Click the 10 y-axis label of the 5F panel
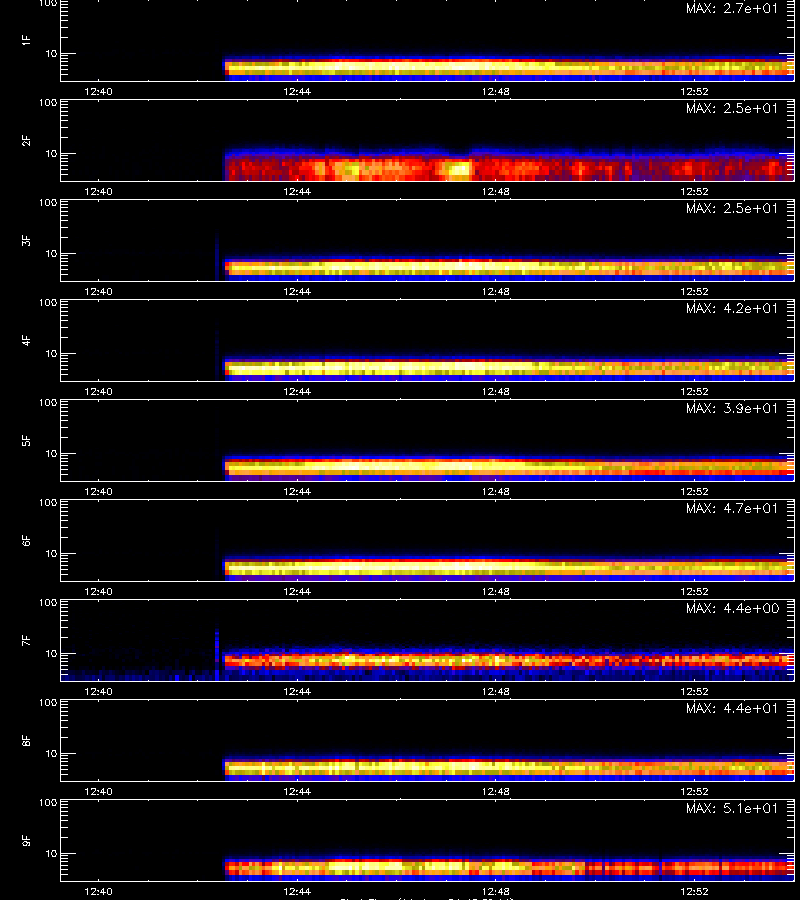Image resolution: width=800 pixels, height=900 pixels. coord(51,453)
